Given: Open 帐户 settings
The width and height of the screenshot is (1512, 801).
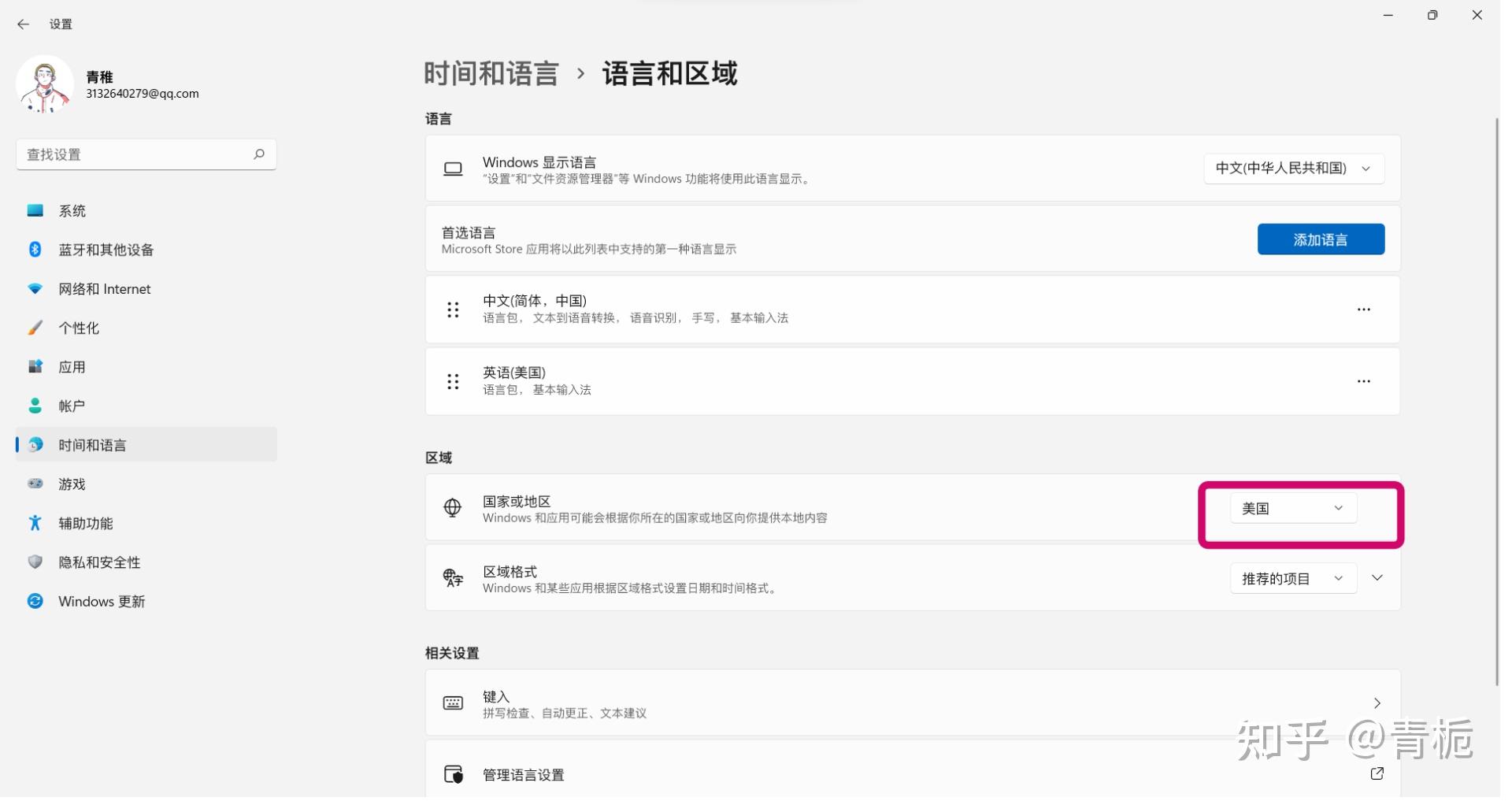Looking at the screenshot, I should pos(147,407).
